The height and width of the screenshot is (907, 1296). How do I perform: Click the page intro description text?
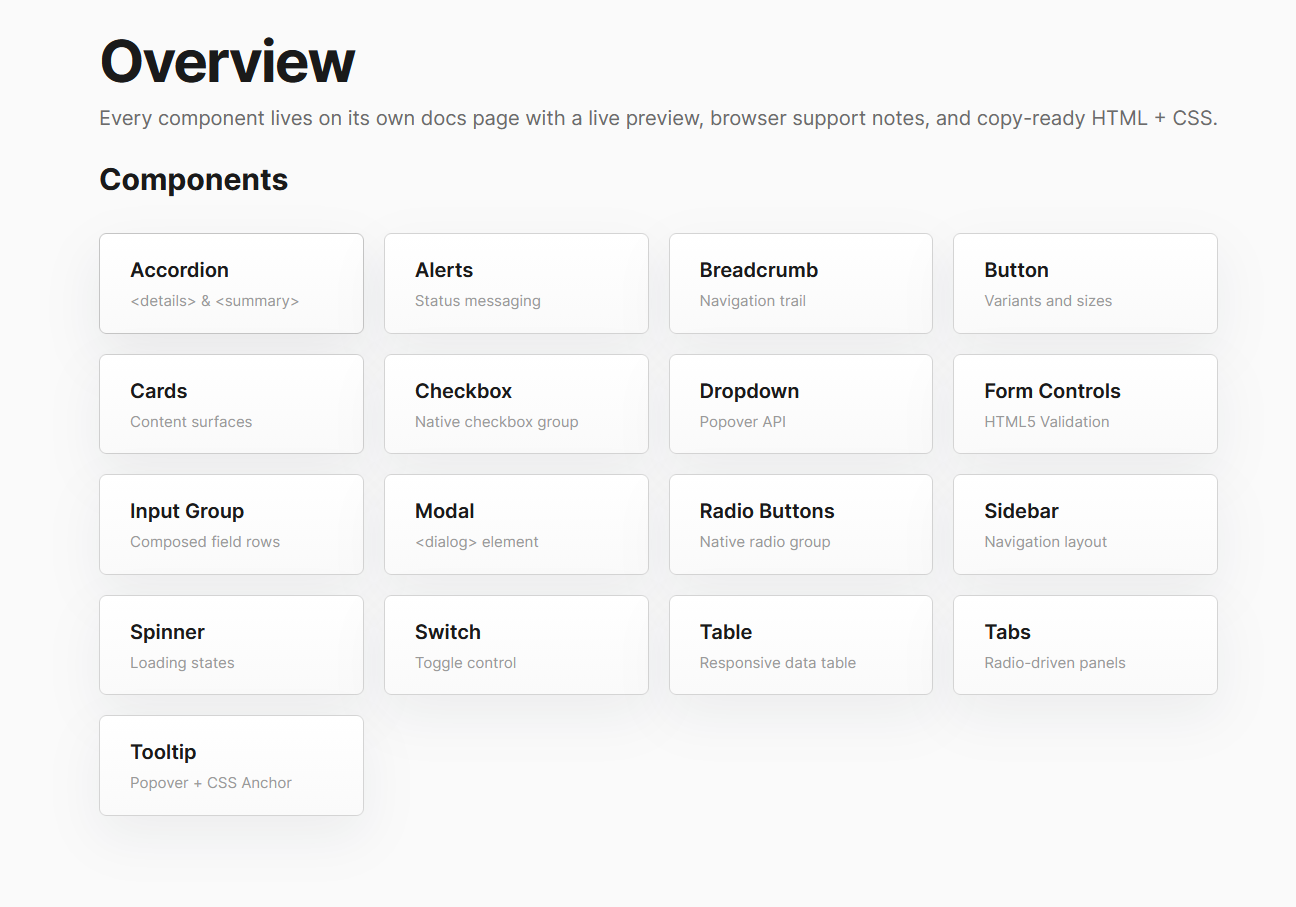[658, 118]
